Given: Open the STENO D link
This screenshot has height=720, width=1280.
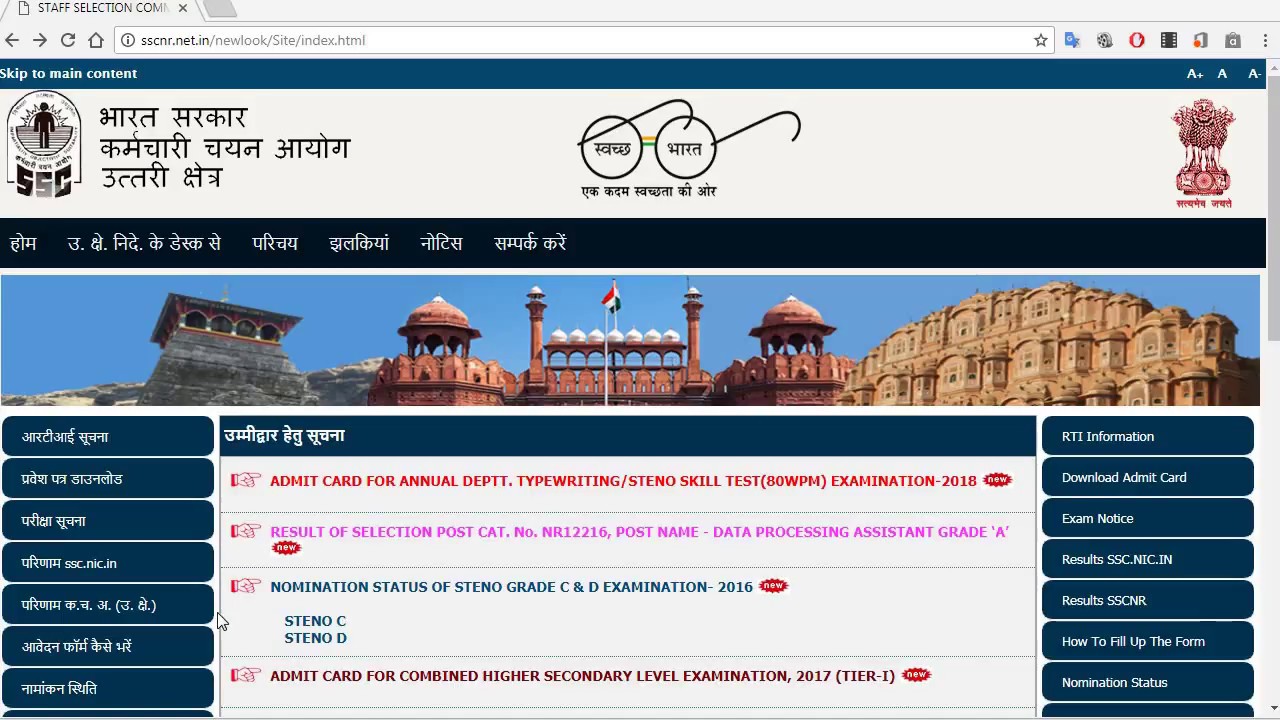Looking at the screenshot, I should point(316,638).
